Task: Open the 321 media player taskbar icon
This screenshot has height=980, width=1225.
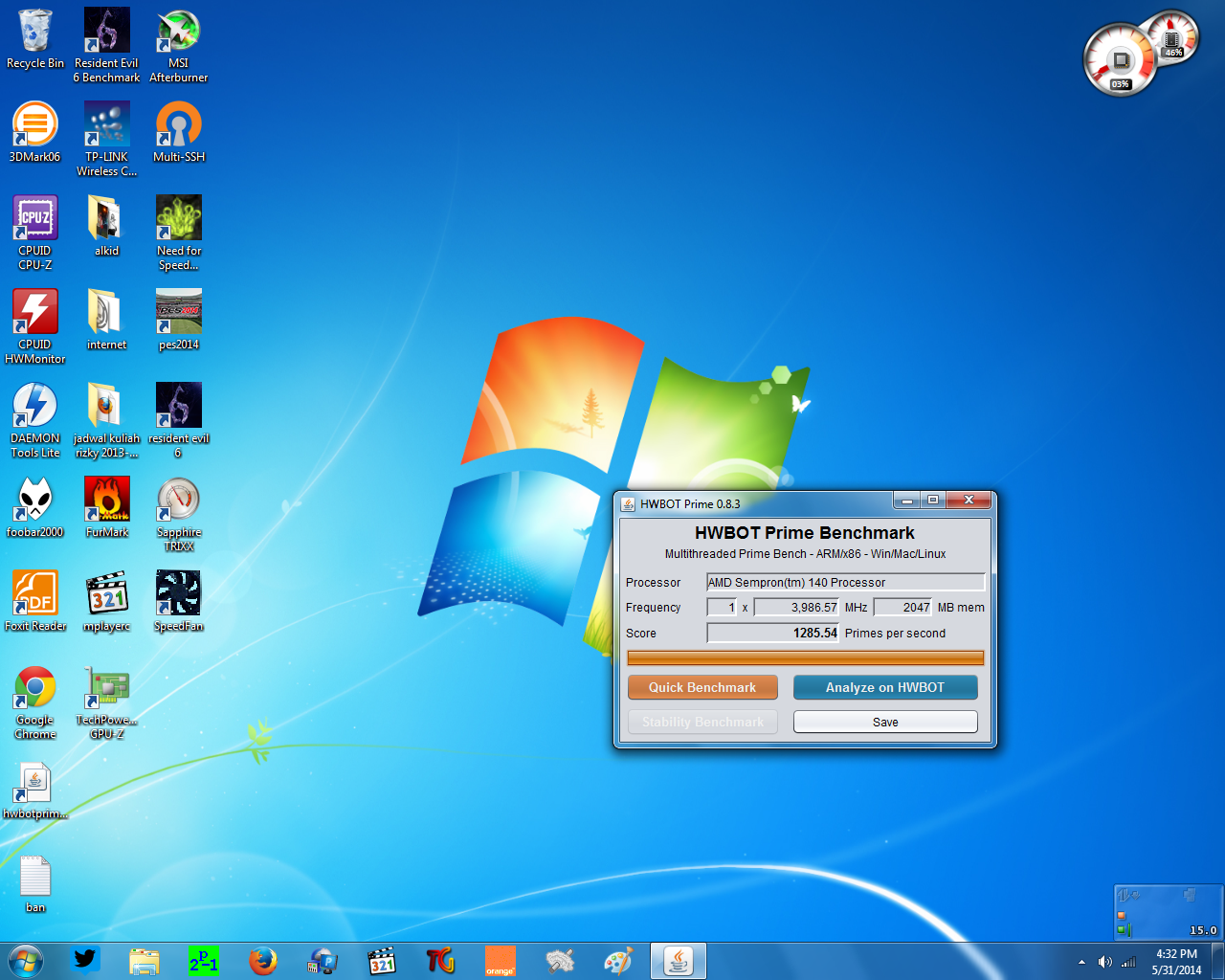Action: click(x=382, y=961)
